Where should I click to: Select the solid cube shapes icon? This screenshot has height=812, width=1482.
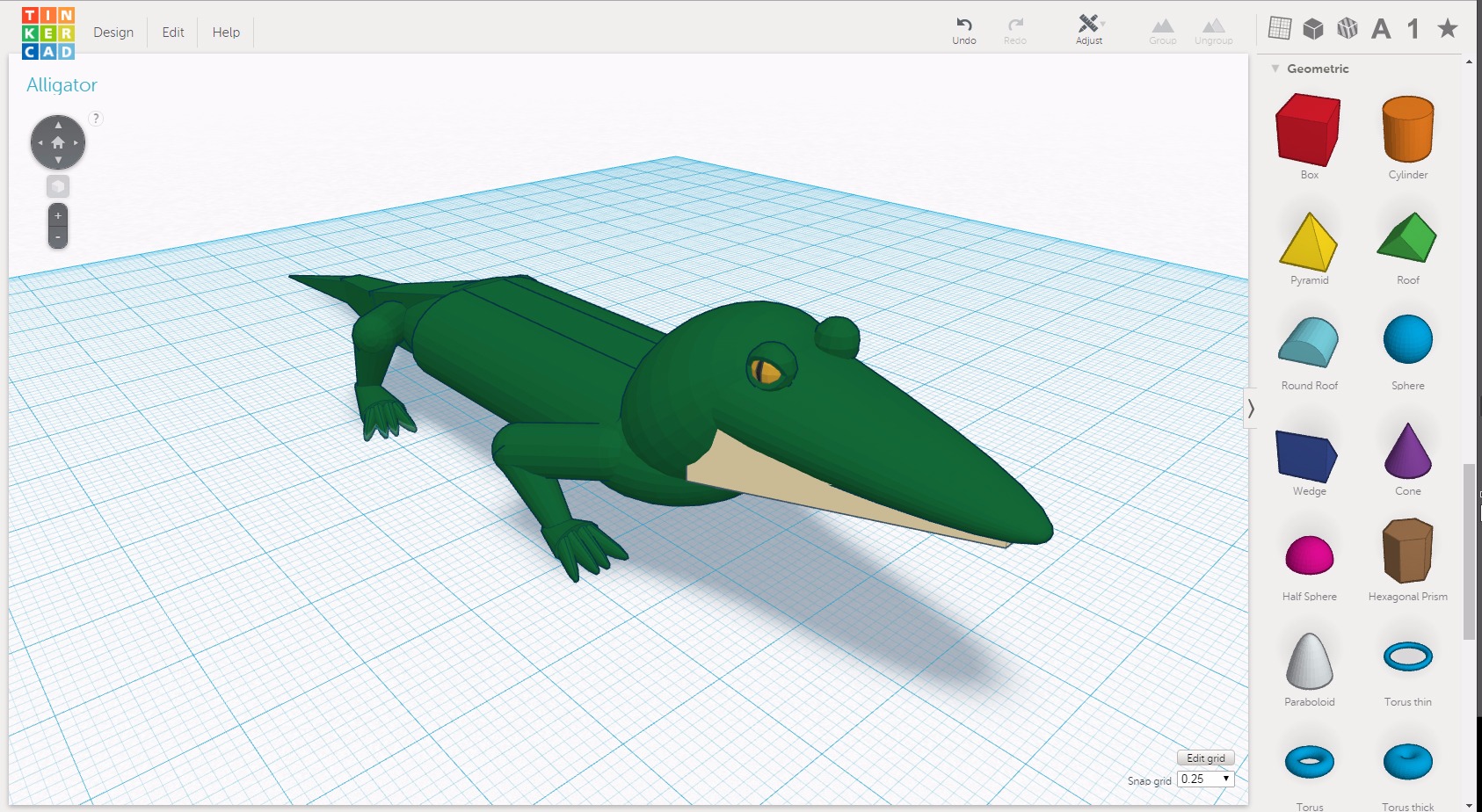(1313, 29)
